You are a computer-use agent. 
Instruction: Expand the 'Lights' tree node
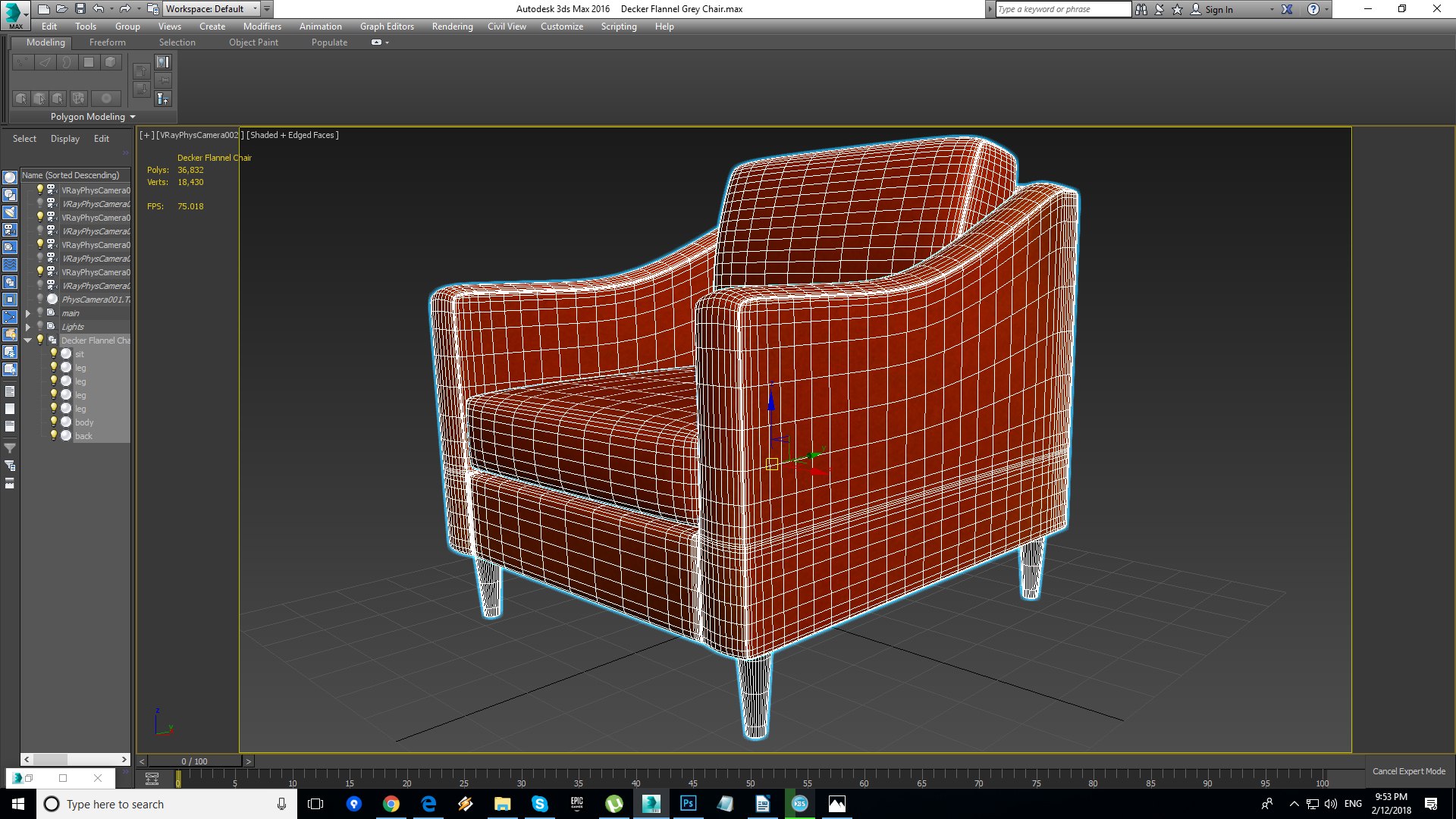pos(28,327)
